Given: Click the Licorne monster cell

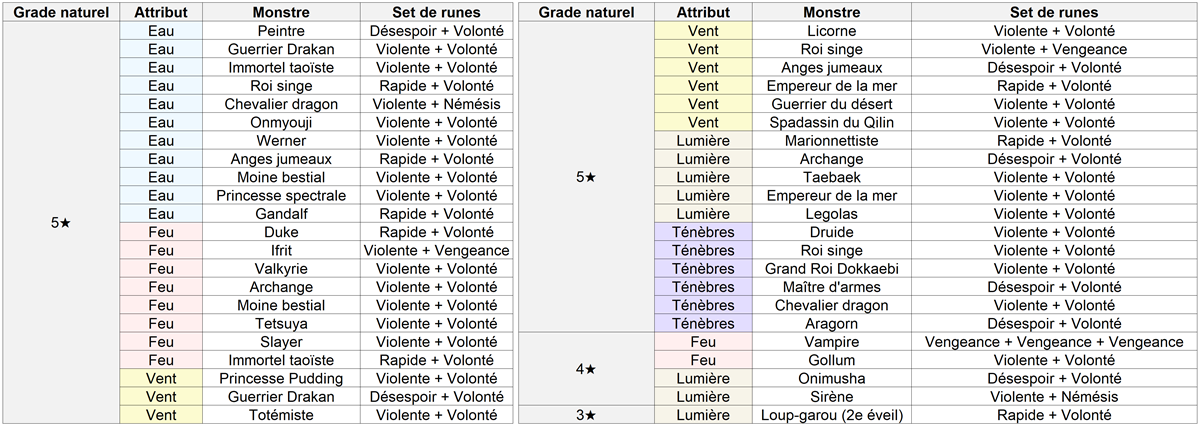Looking at the screenshot, I should tap(831, 31).
